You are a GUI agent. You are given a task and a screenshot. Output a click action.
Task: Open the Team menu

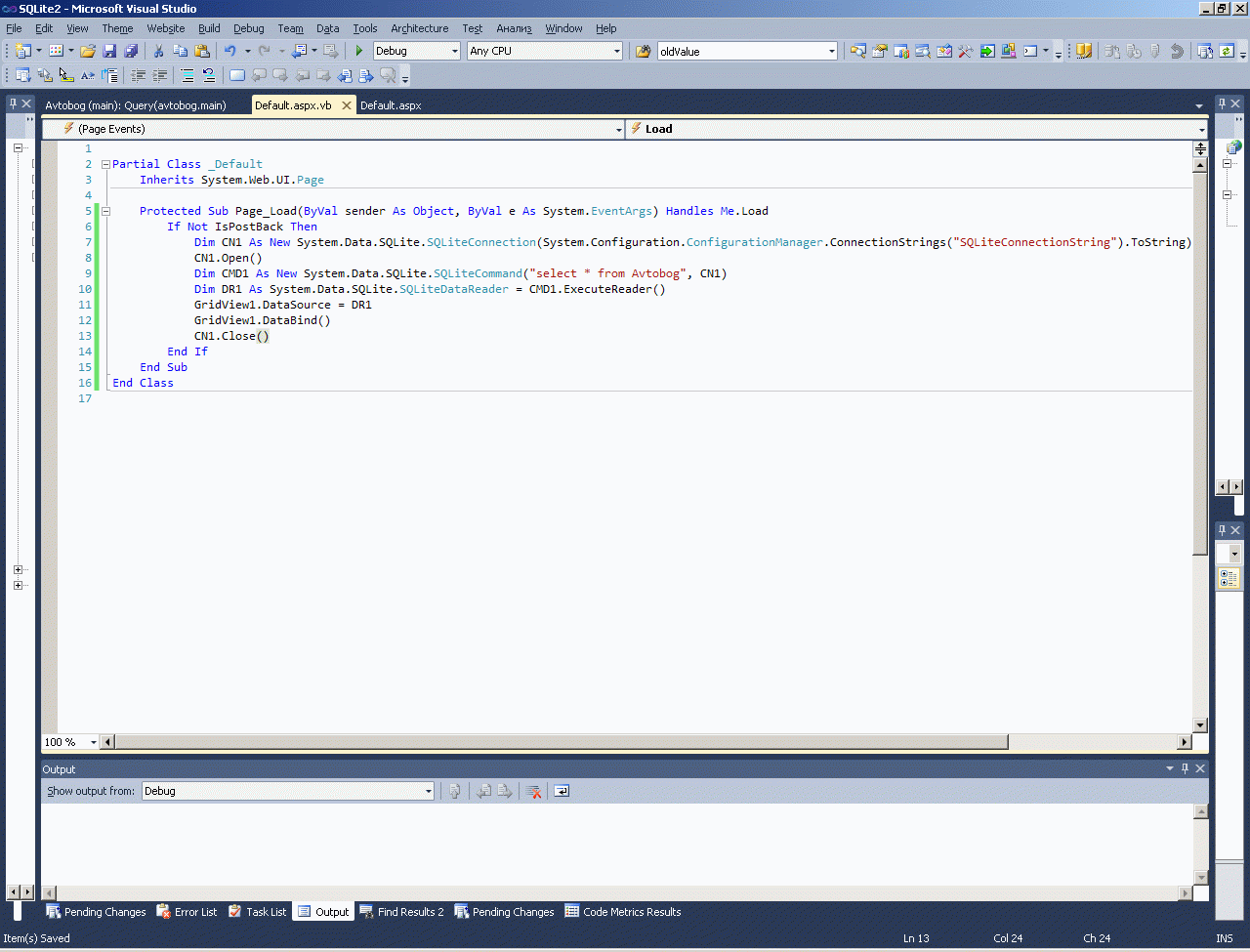pos(290,28)
